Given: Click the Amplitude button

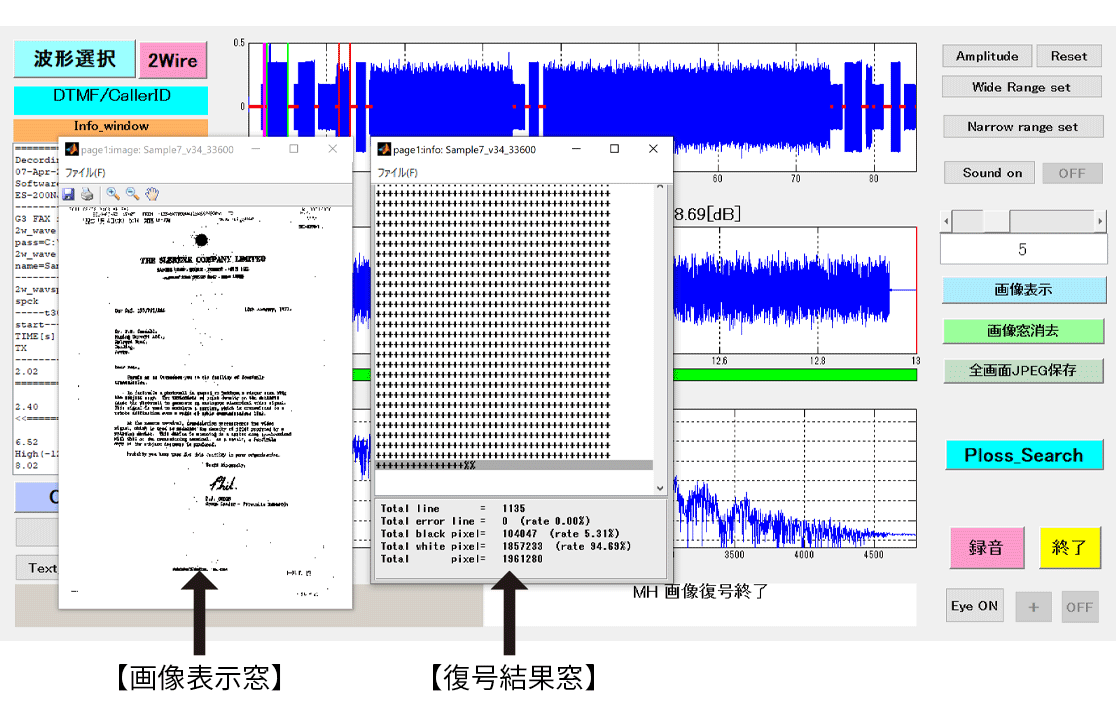Looking at the screenshot, I should pyautogui.click(x=986, y=56).
